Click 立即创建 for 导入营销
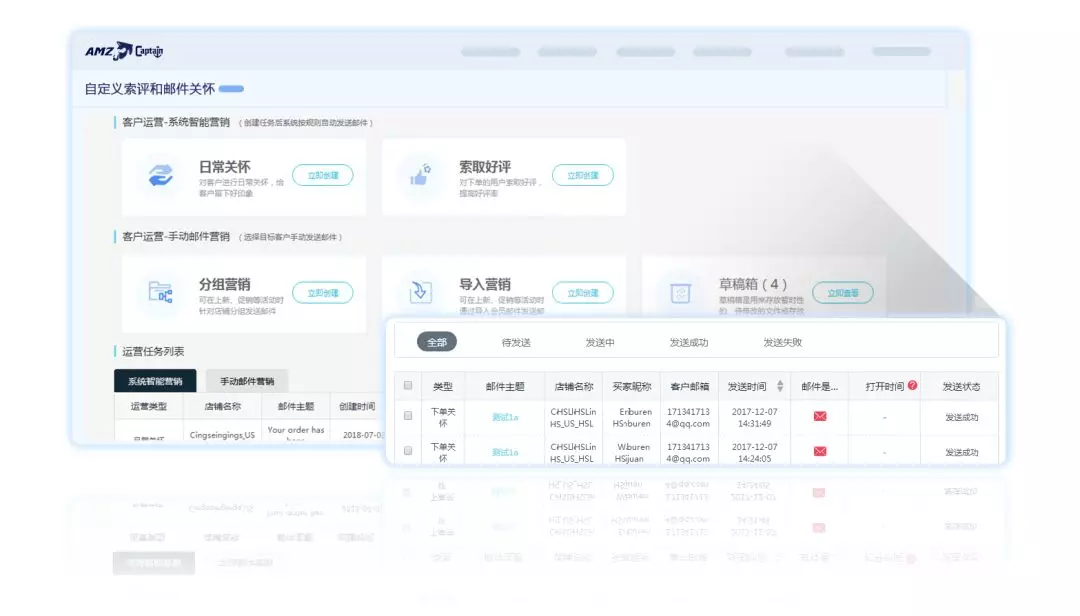 coord(583,293)
